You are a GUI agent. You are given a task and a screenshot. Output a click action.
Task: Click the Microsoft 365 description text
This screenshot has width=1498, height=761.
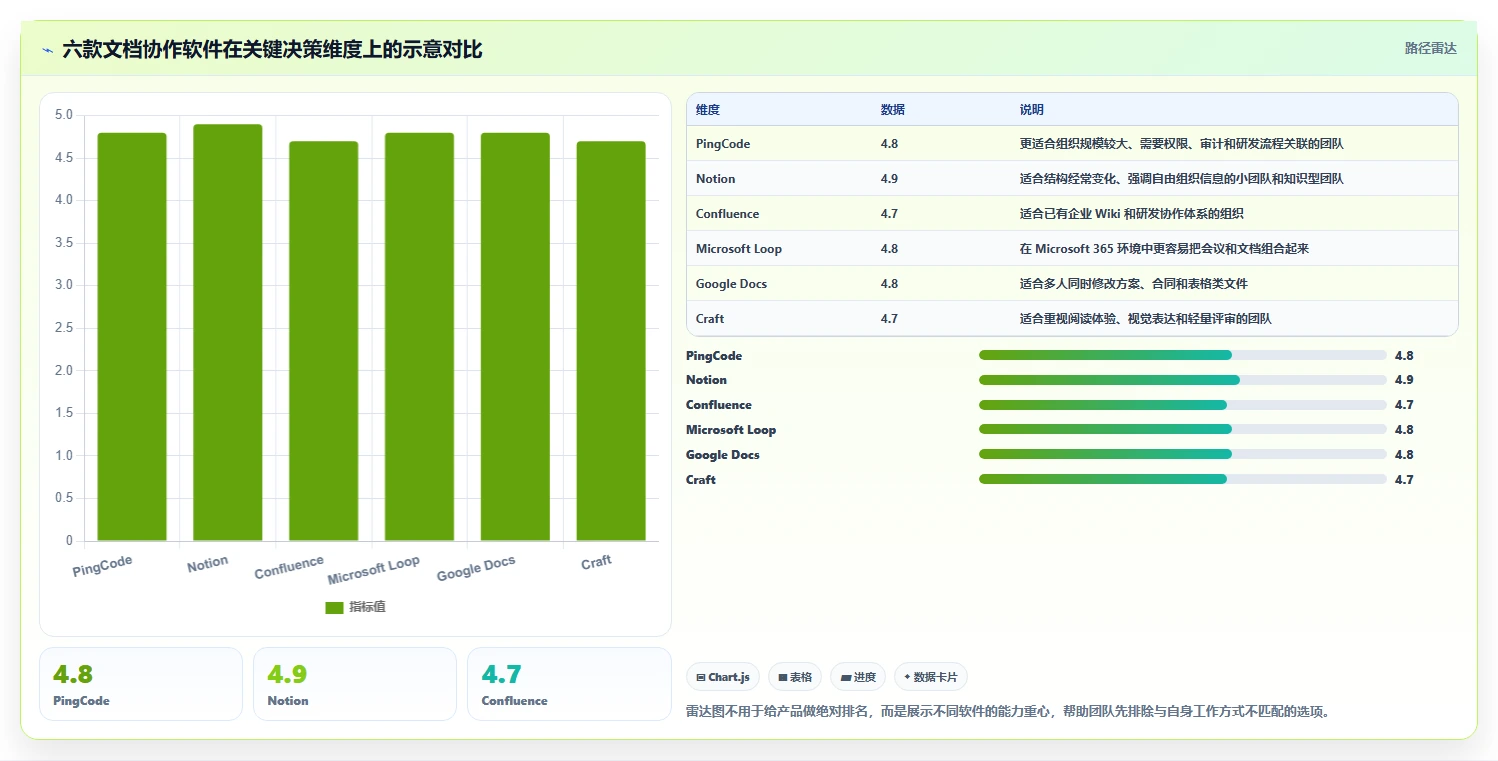[1164, 249]
